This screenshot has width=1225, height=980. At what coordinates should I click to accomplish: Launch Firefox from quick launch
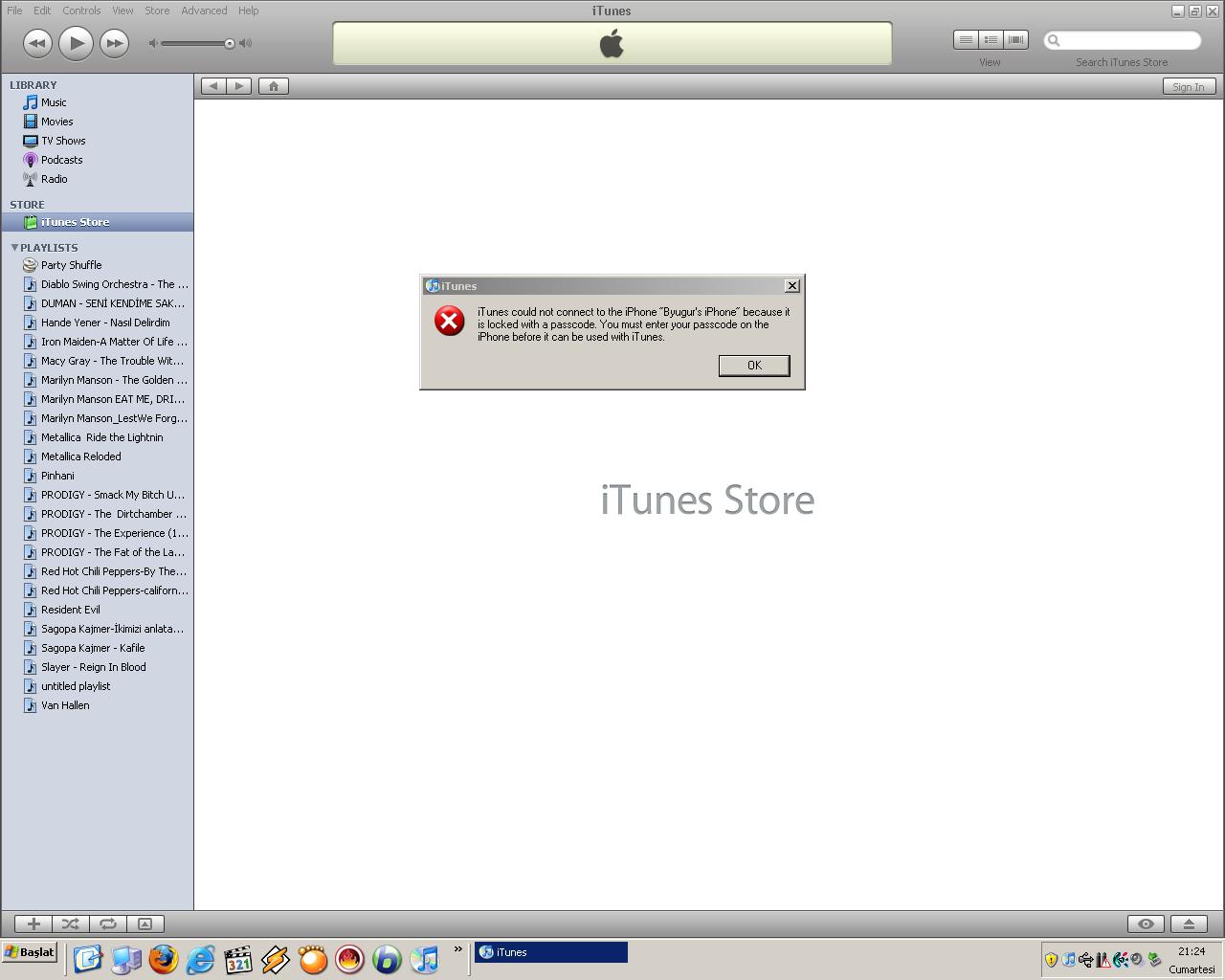[163, 958]
